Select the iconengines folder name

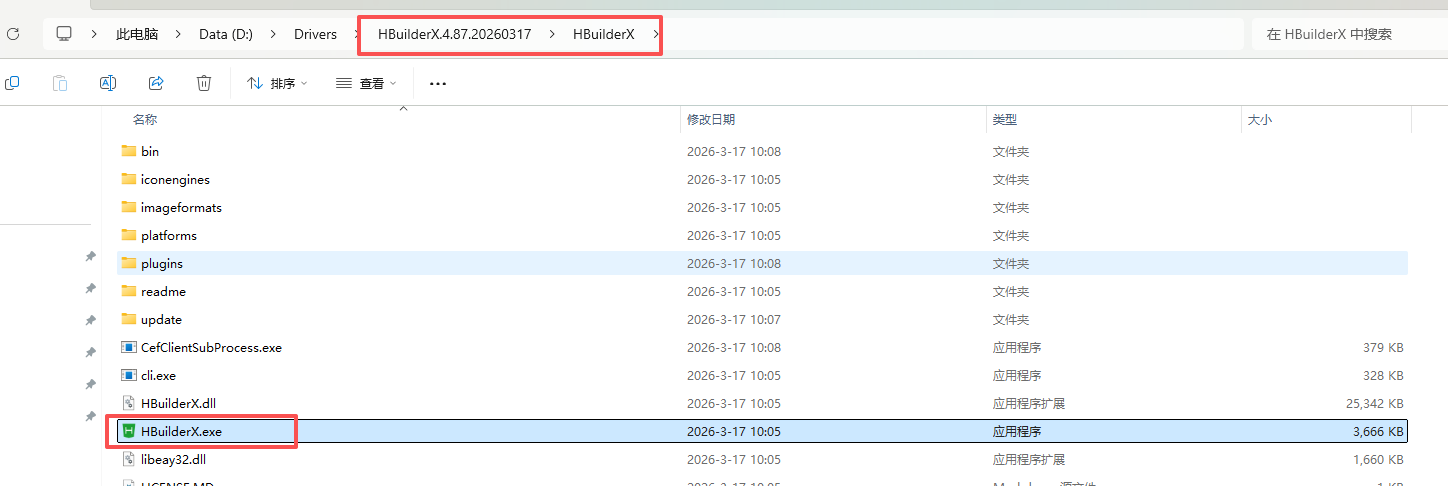click(x=175, y=179)
